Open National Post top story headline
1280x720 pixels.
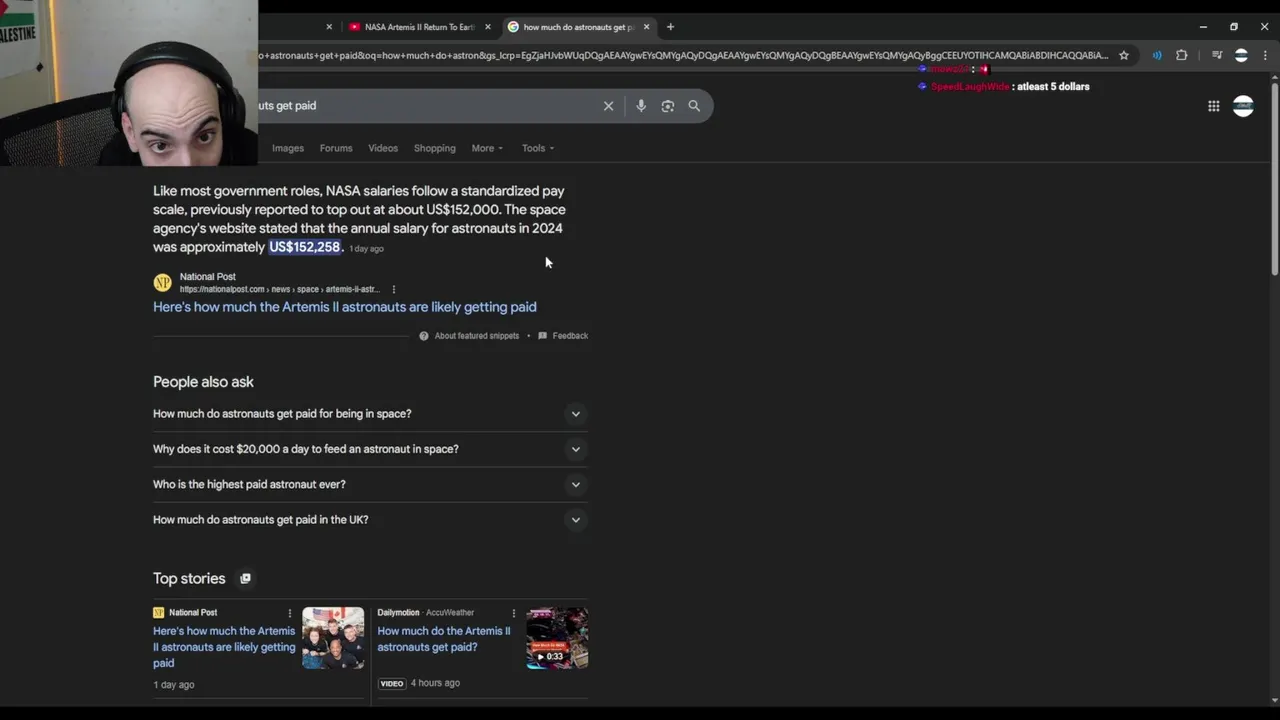pyautogui.click(x=224, y=647)
